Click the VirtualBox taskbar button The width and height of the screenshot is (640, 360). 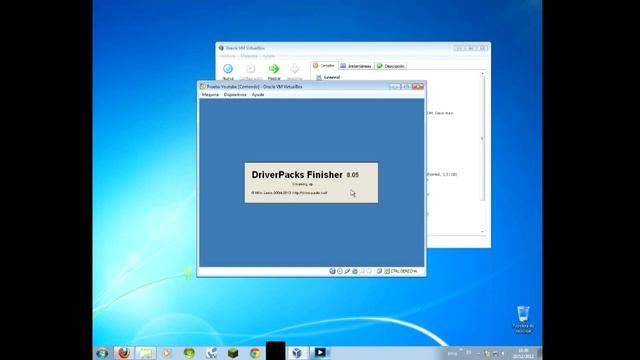point(298,353)
